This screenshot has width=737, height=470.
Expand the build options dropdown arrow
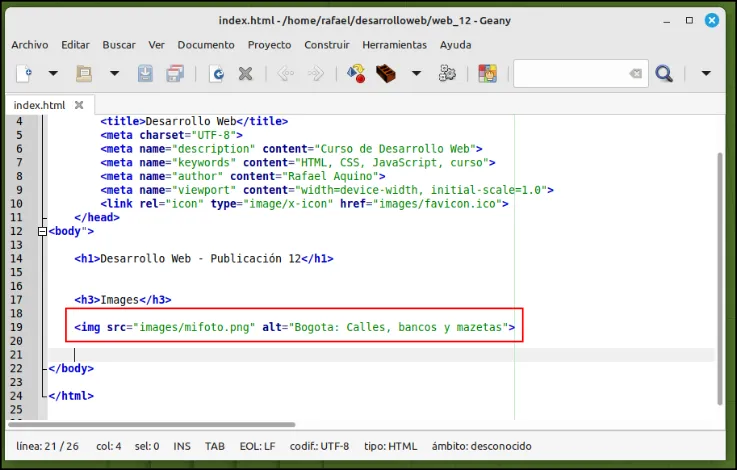pos(416,73)
